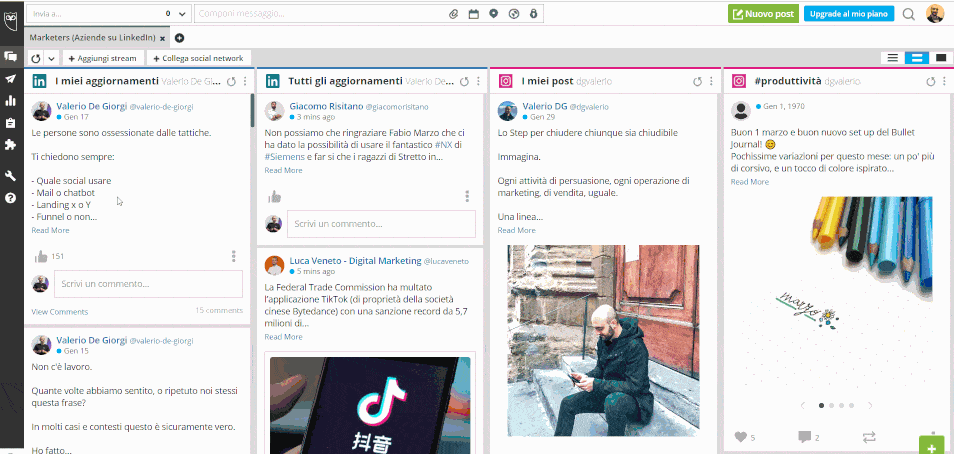Open the profile avatar menu

935,13
